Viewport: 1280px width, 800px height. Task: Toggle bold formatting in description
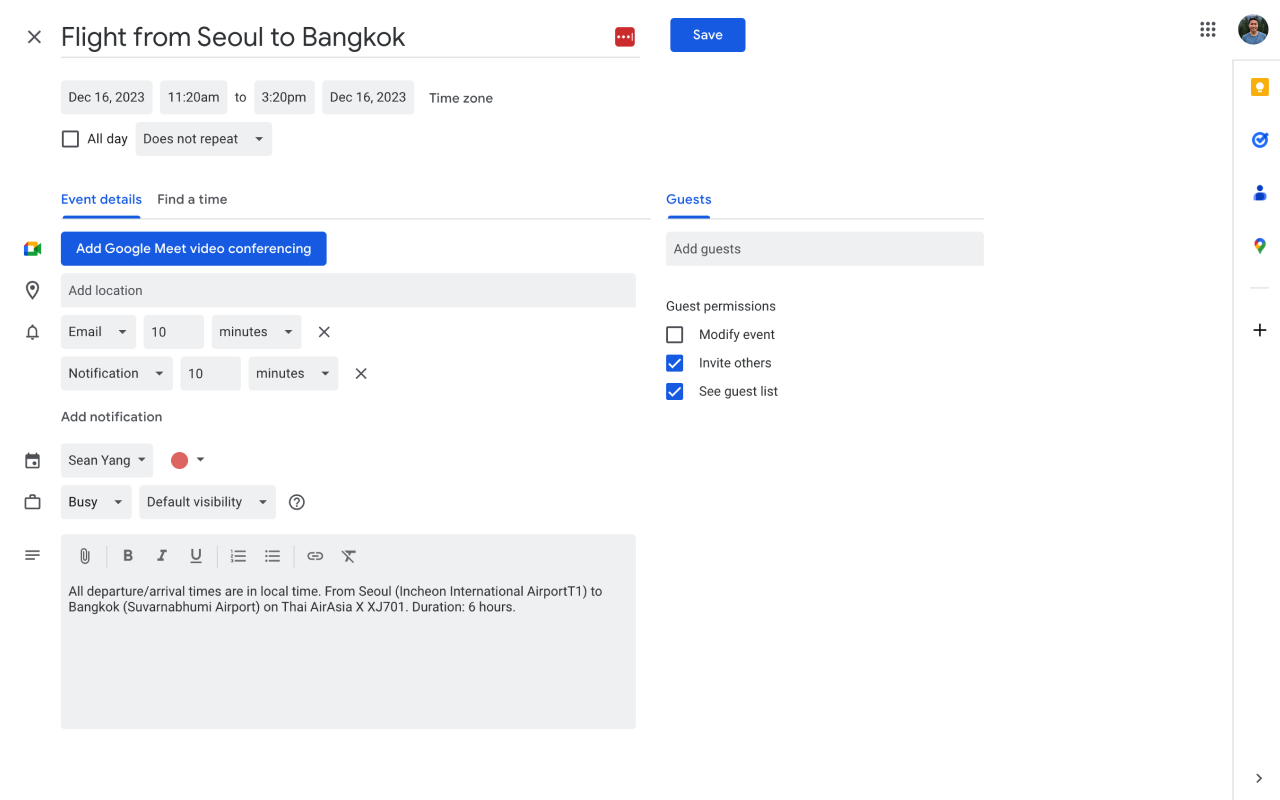pyautogui.click(x=127, y=555)
